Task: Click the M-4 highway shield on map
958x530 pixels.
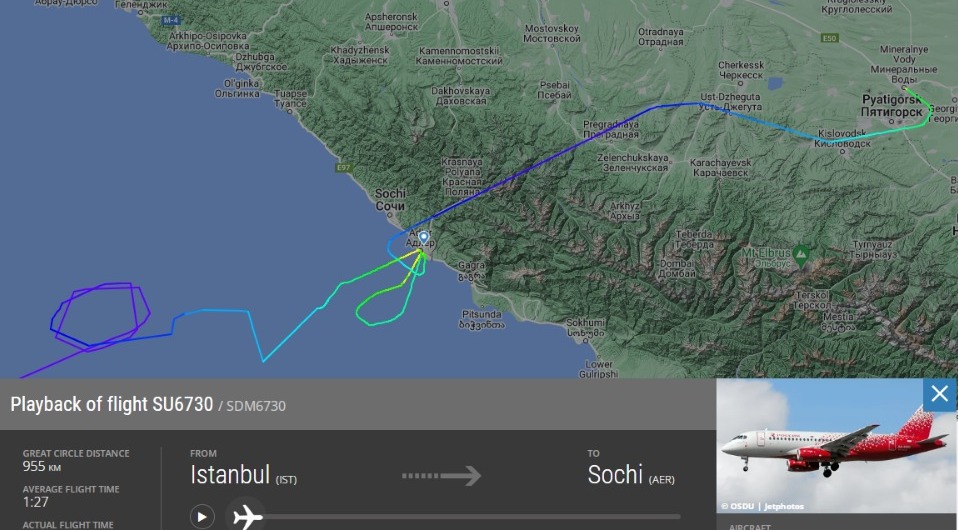Action: click(170, 20)
